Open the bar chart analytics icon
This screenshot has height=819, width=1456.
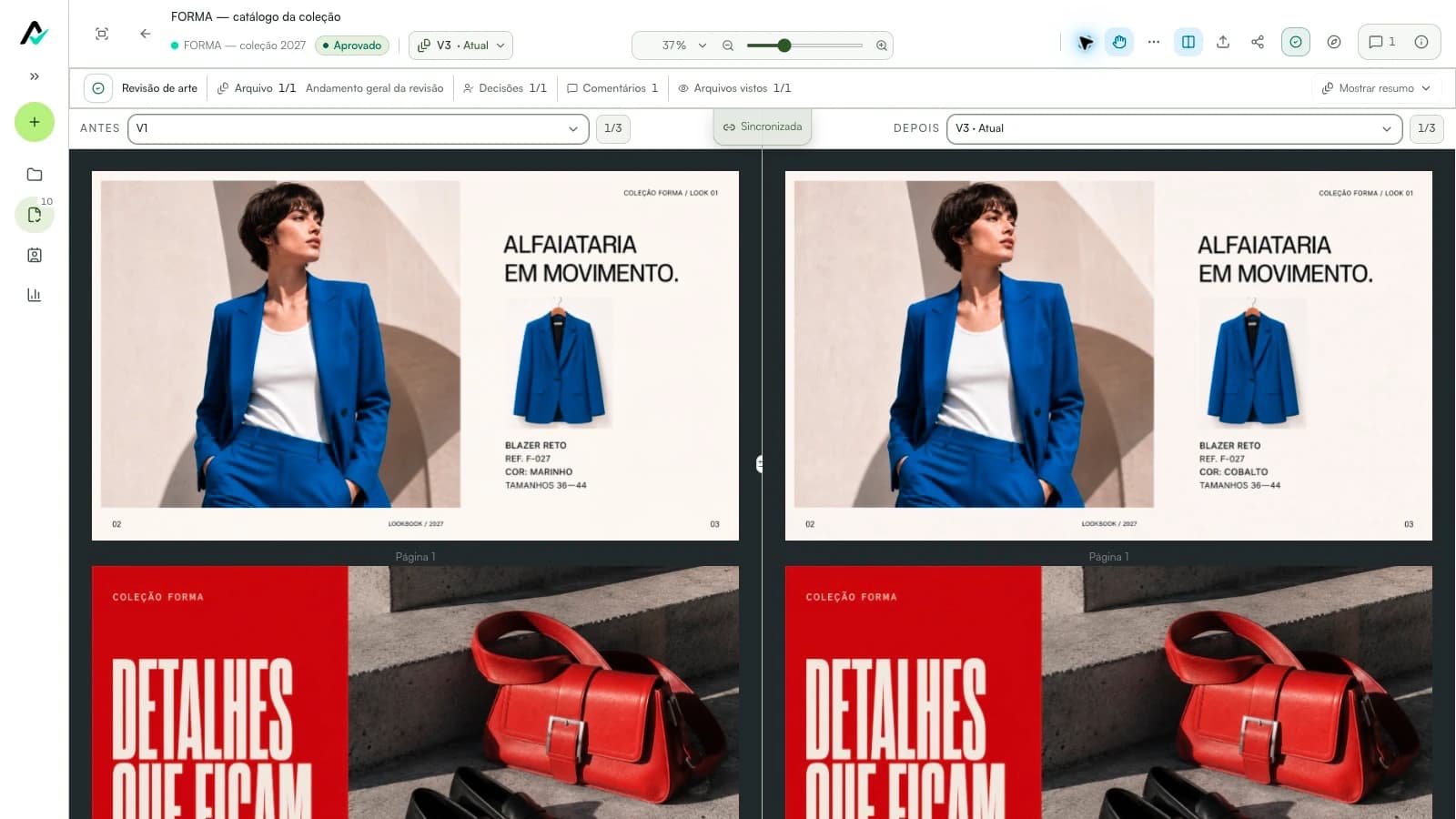click(x=35, y=295)
